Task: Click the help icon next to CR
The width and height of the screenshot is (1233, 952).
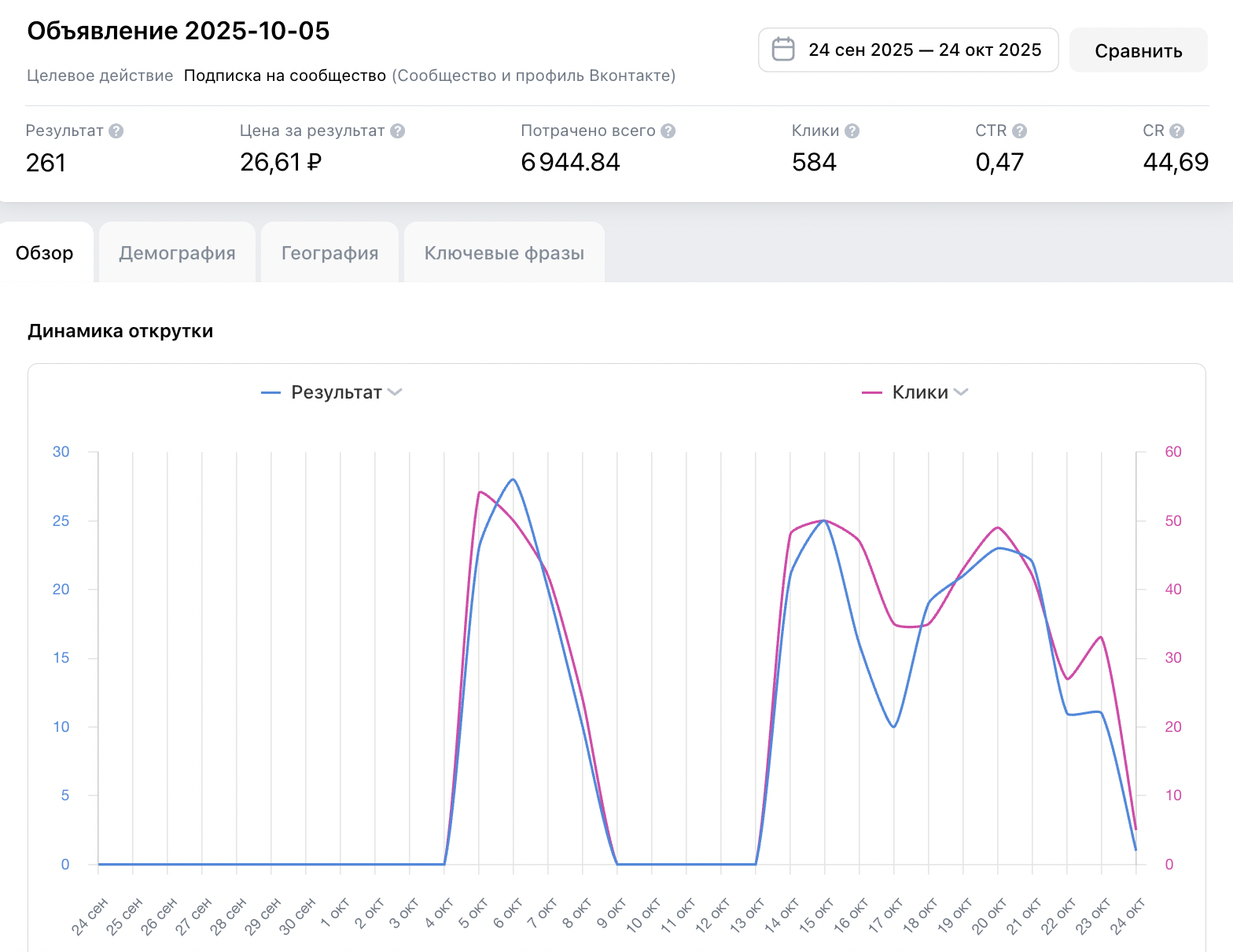Action: pos(1177,131)
